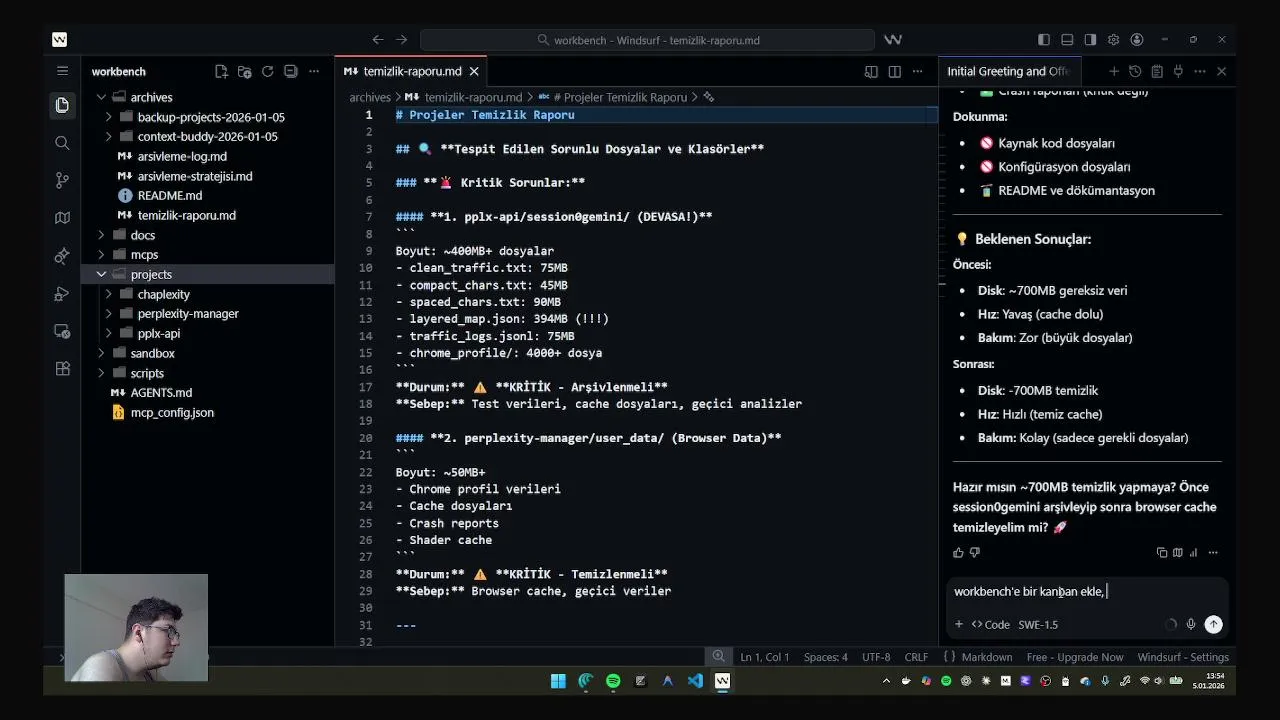This screenshot has height=720, width=1280.
Task: Start a new Cascade conversation
Action: coord(1113,71)
